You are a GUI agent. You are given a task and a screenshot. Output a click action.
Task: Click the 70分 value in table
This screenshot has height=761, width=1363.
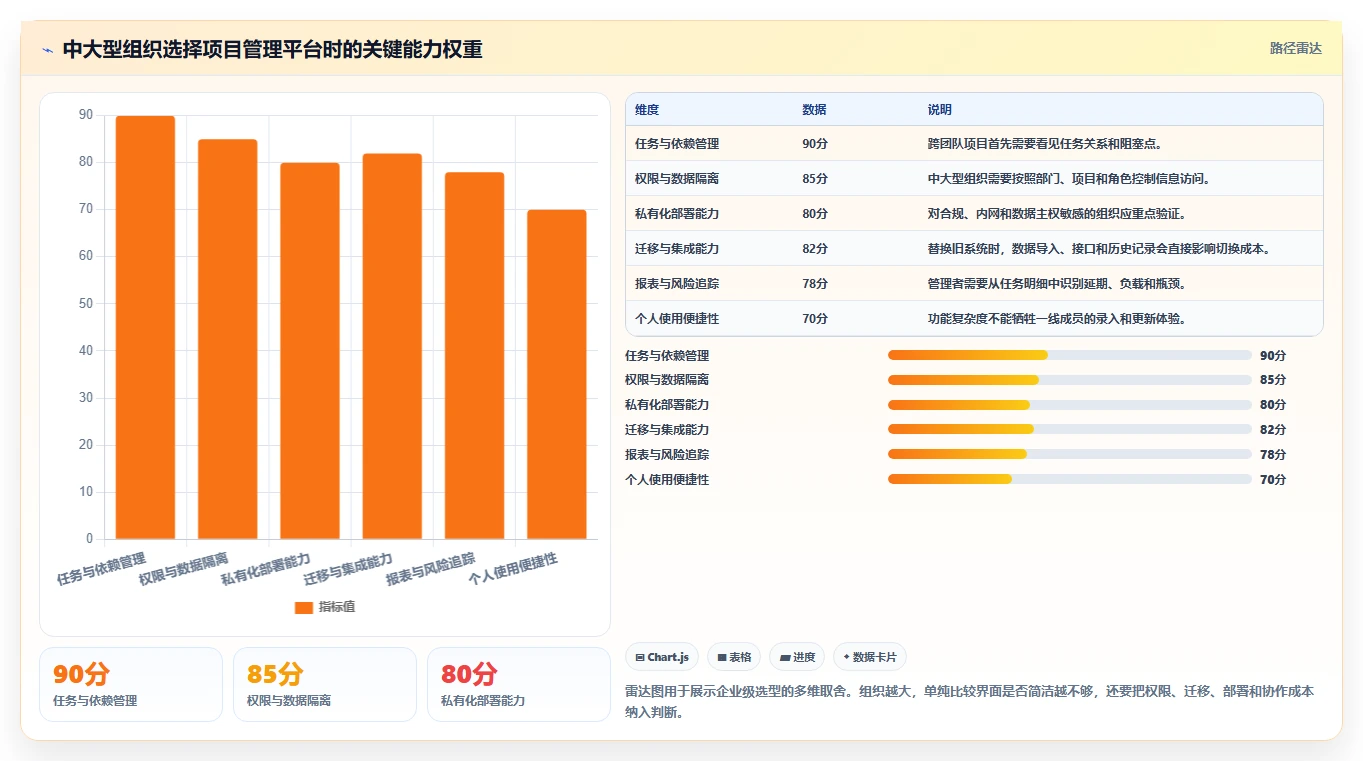pos(815,319)
